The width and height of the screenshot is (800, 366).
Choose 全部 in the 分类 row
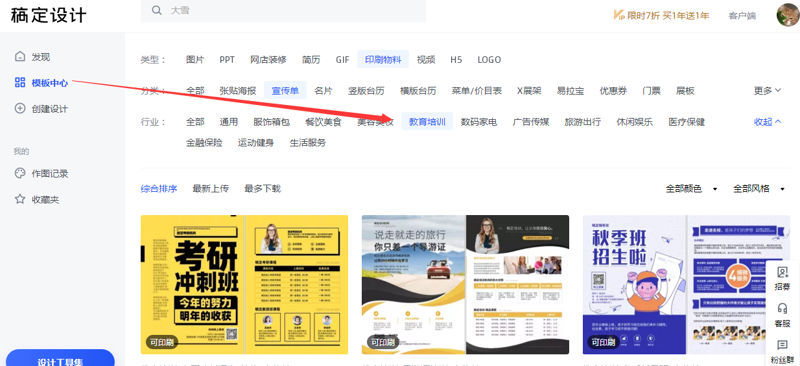(x=195, y=91)
